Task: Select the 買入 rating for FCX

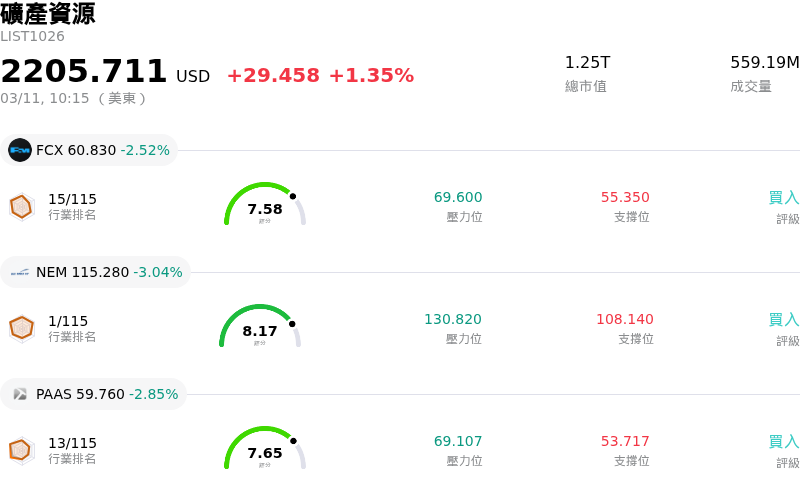Action: coord(783,198)
